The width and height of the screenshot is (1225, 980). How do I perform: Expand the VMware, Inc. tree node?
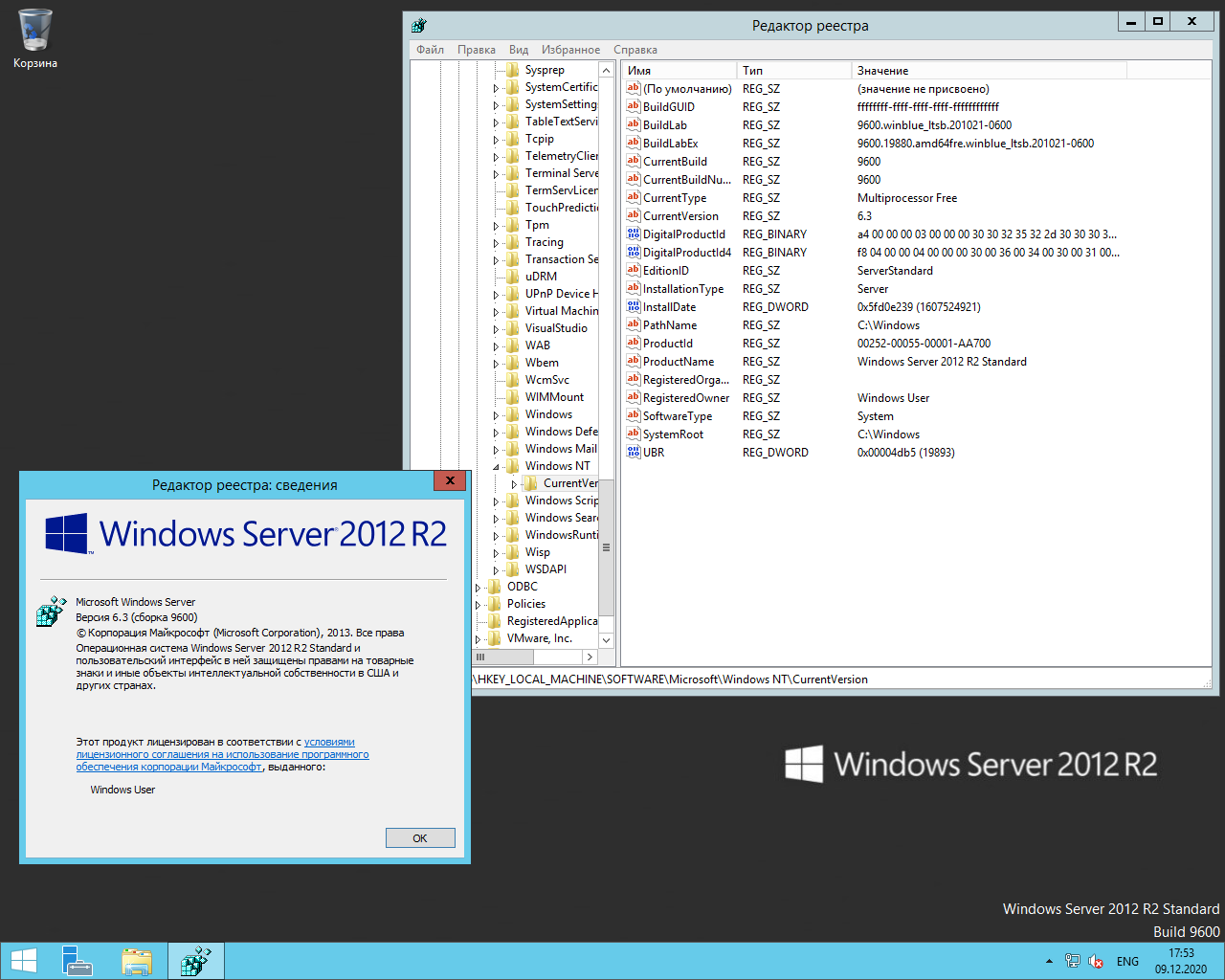pyautogui.click(x=478, y=639)
